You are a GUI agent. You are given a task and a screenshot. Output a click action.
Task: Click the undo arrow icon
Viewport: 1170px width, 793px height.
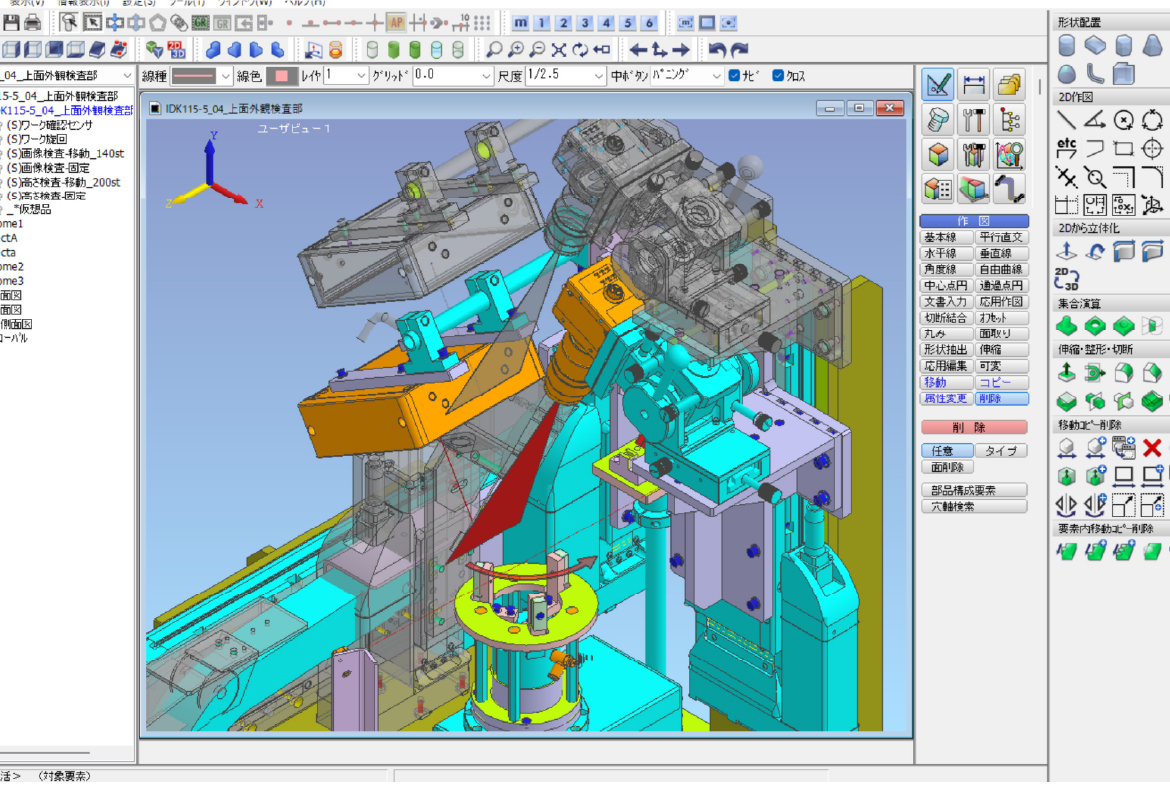pyautogui.click(x=717, y=49)
